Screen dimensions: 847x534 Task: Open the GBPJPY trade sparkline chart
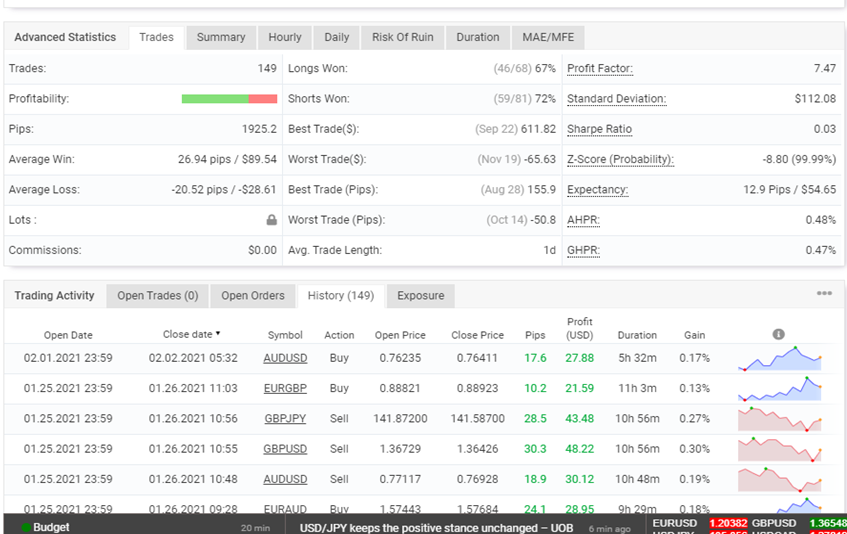coord(779,419)
